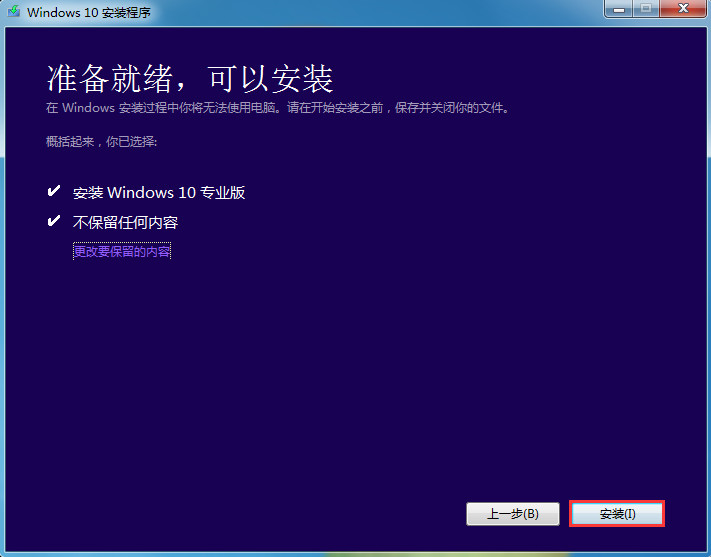Viewport: 711px width, 557px height.
Task: Click the 概括起来，你已选择 label
Action: point(102,142)
